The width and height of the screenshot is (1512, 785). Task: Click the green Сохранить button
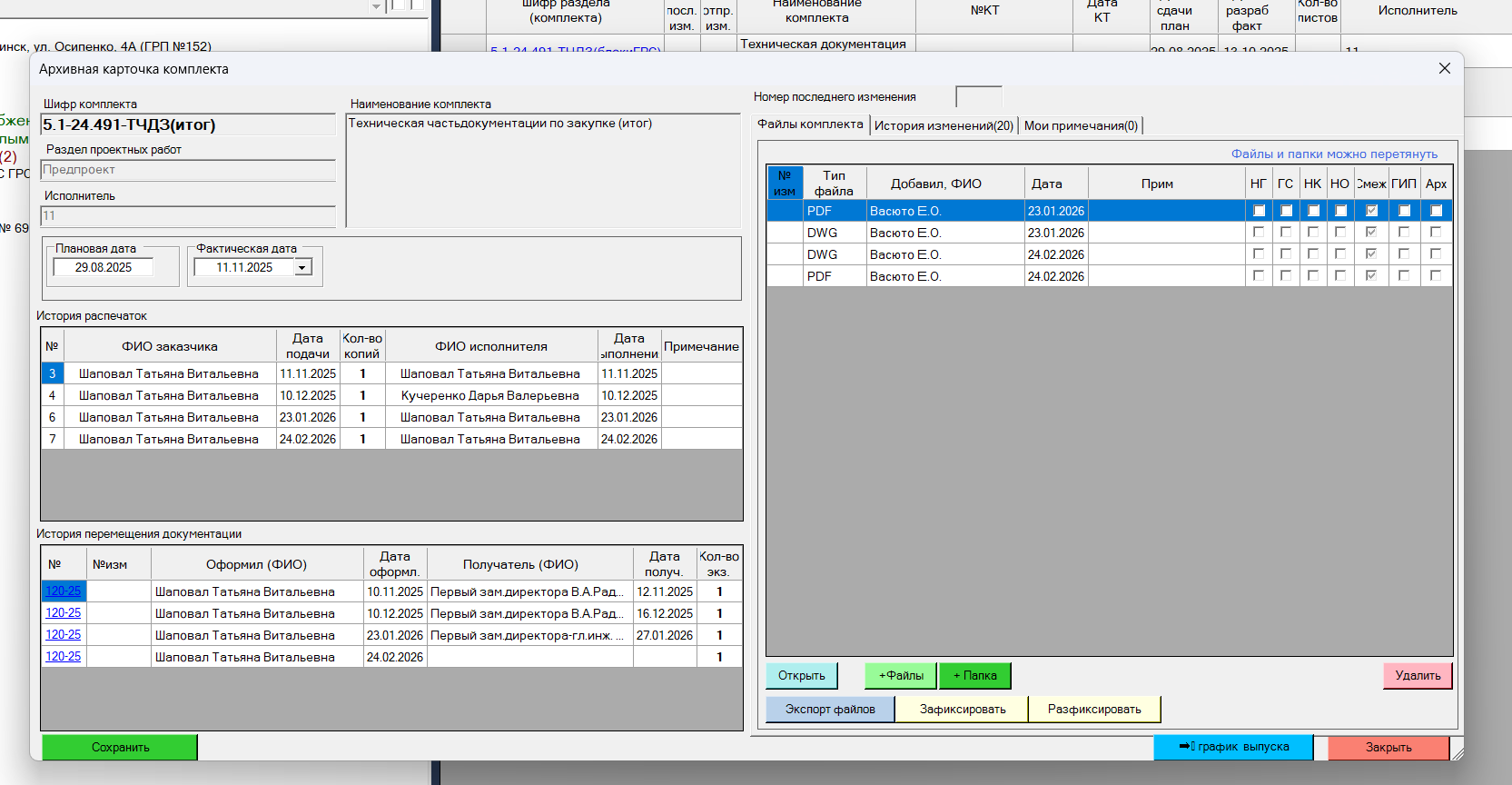[120, 747]
